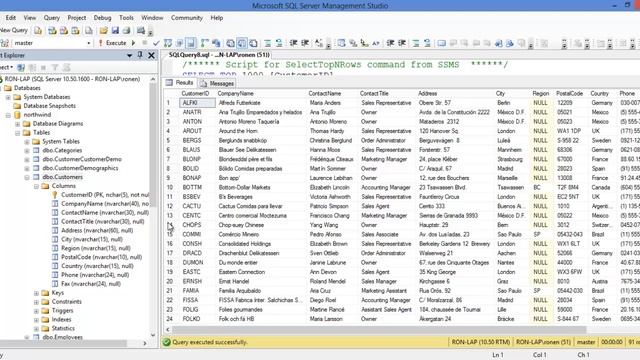The height and width of the screenshot is (360, 640).
Task: Switch output to Results to File
Action: (253, 43)
